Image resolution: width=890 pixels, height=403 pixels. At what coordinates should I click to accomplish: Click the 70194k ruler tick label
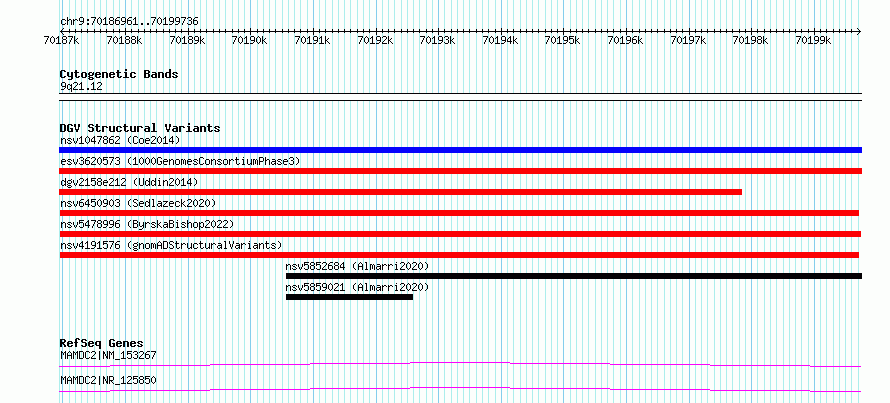click(501, 40)
